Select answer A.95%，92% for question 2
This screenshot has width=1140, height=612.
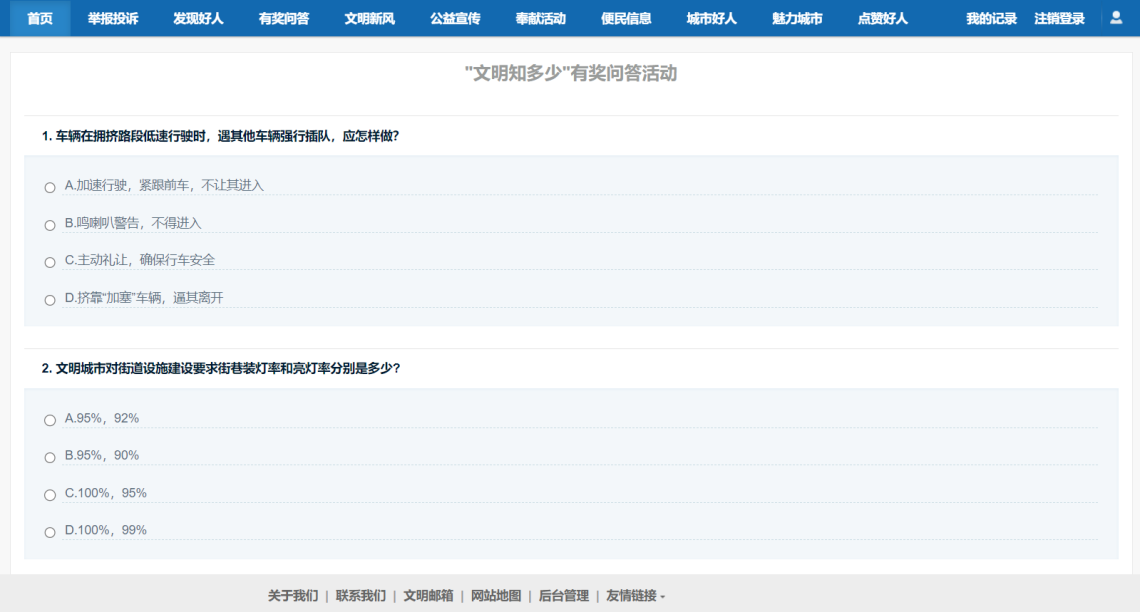point(49,420)
